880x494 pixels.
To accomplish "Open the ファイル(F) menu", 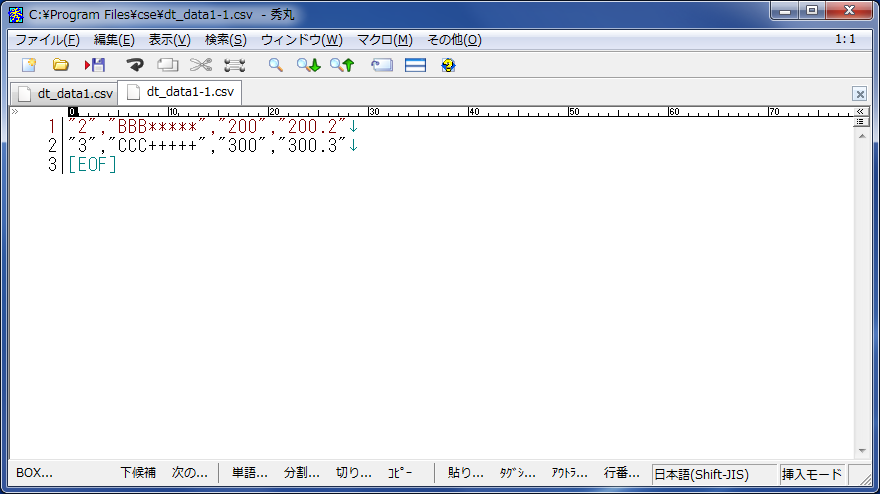I will point(48,40).
